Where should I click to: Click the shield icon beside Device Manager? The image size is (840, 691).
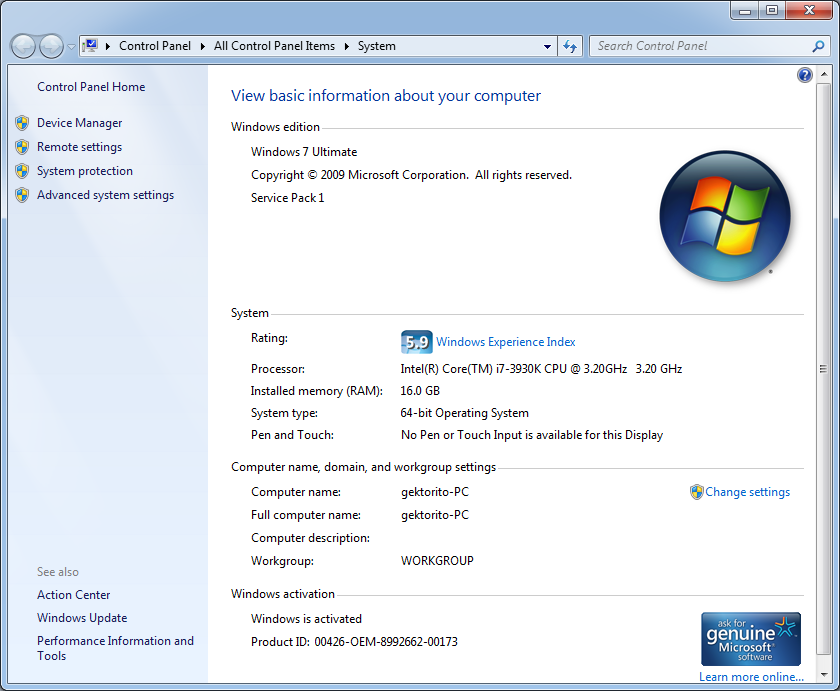click(22, 123)
